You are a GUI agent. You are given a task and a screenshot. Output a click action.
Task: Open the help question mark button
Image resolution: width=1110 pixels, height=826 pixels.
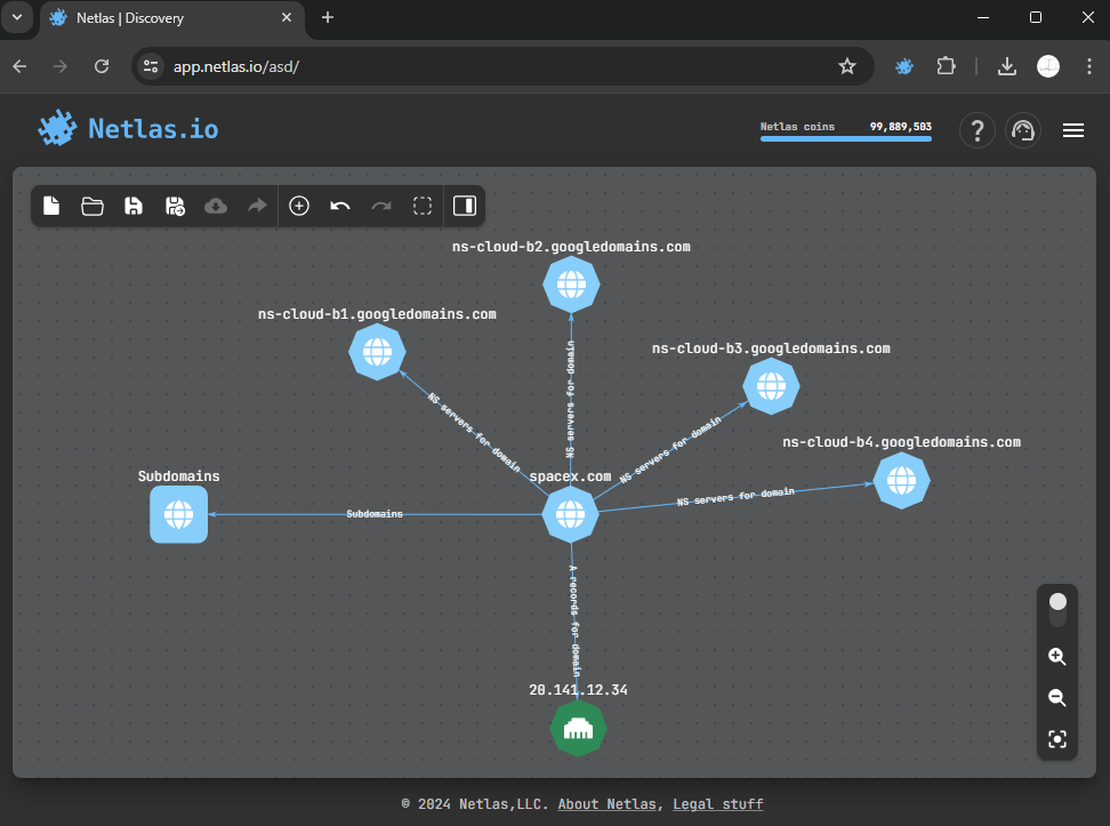(x=977, y=130)
